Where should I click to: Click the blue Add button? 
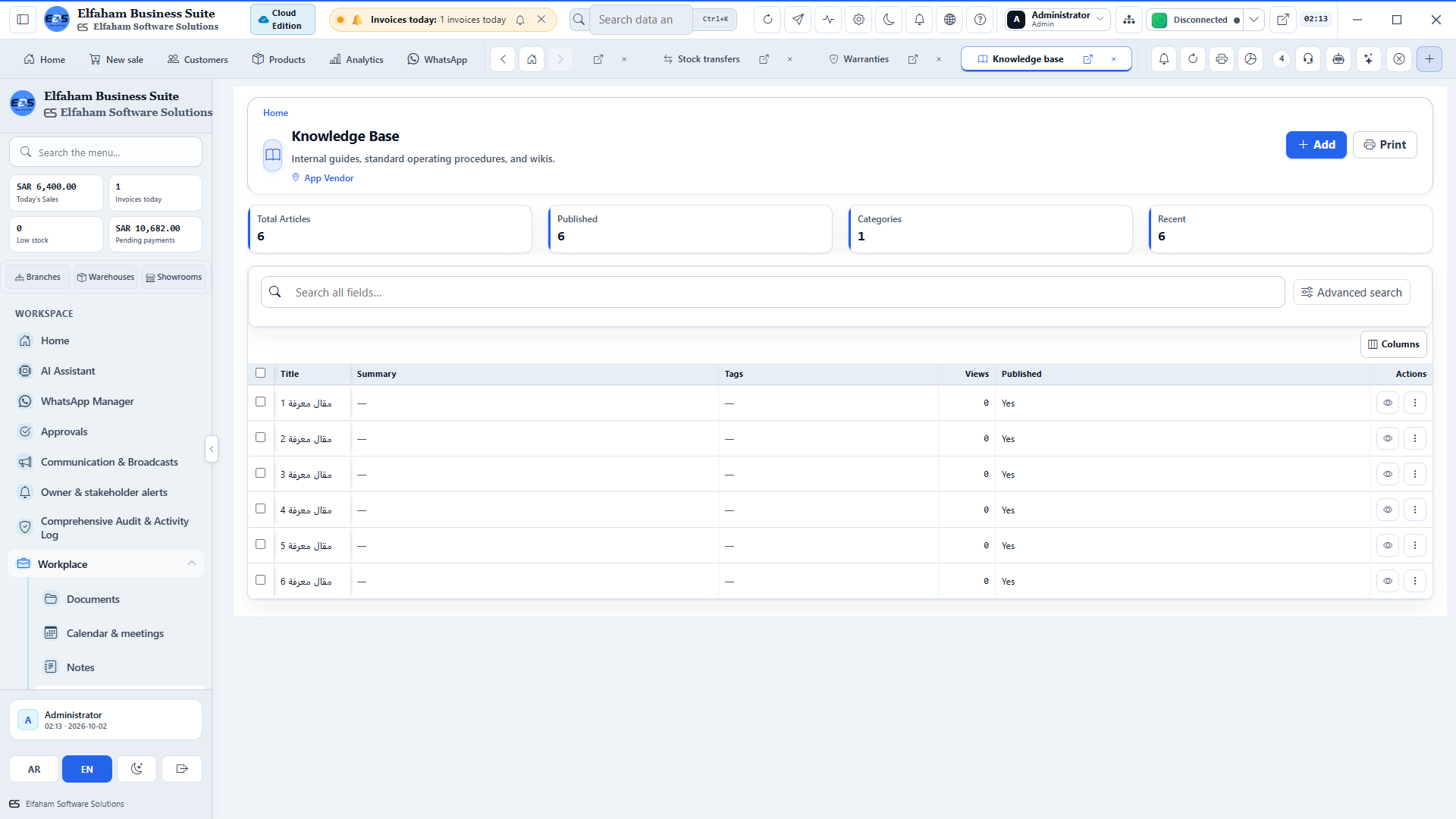tap(1316, 145)
